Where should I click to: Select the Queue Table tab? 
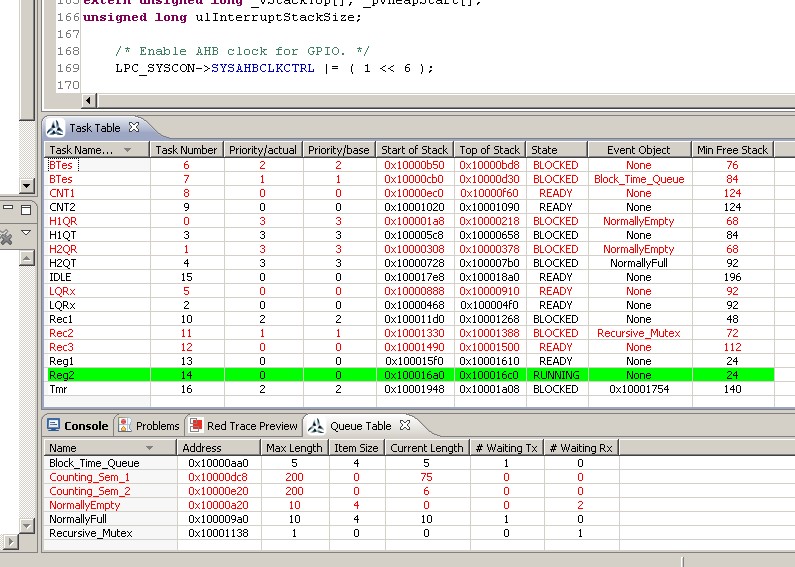click(360, 426)
